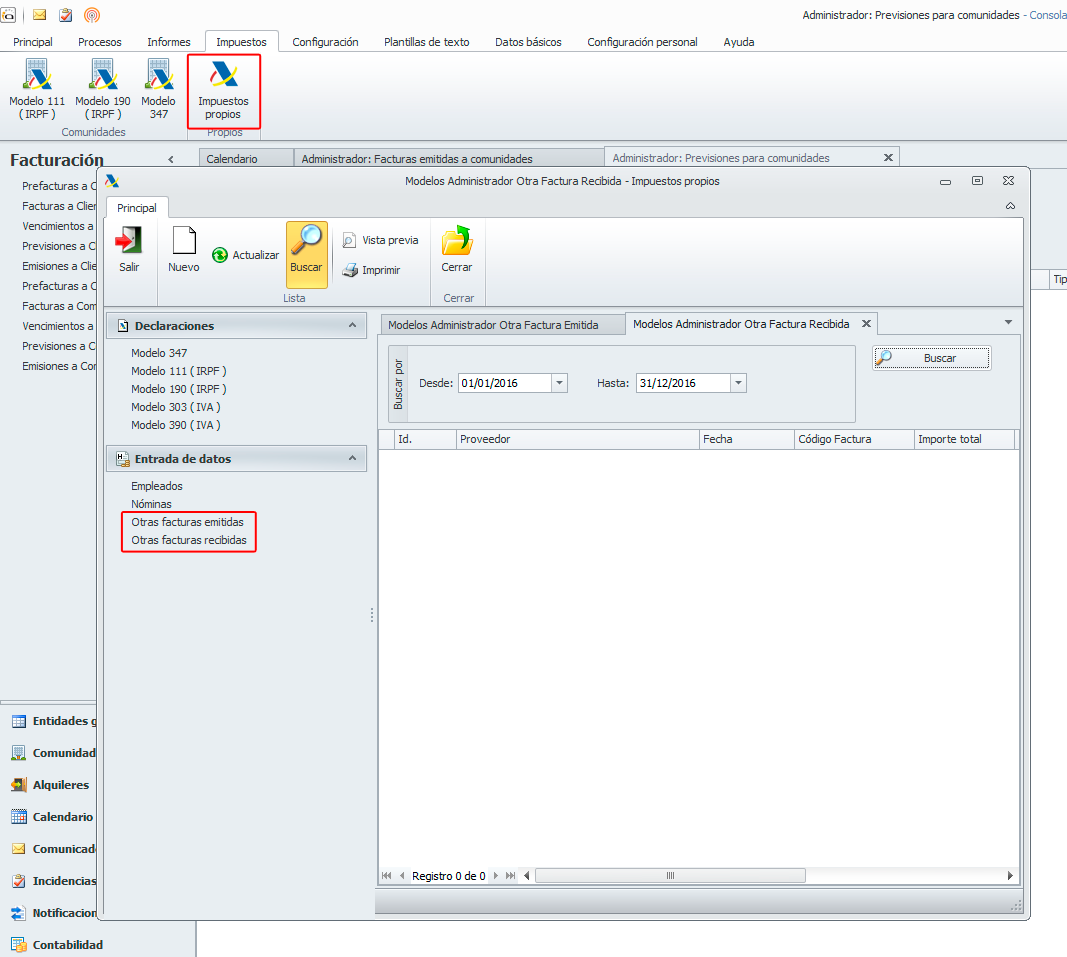
Task: Click the clipboard checklist icon in top toolbar
Action: click(66, 14)
